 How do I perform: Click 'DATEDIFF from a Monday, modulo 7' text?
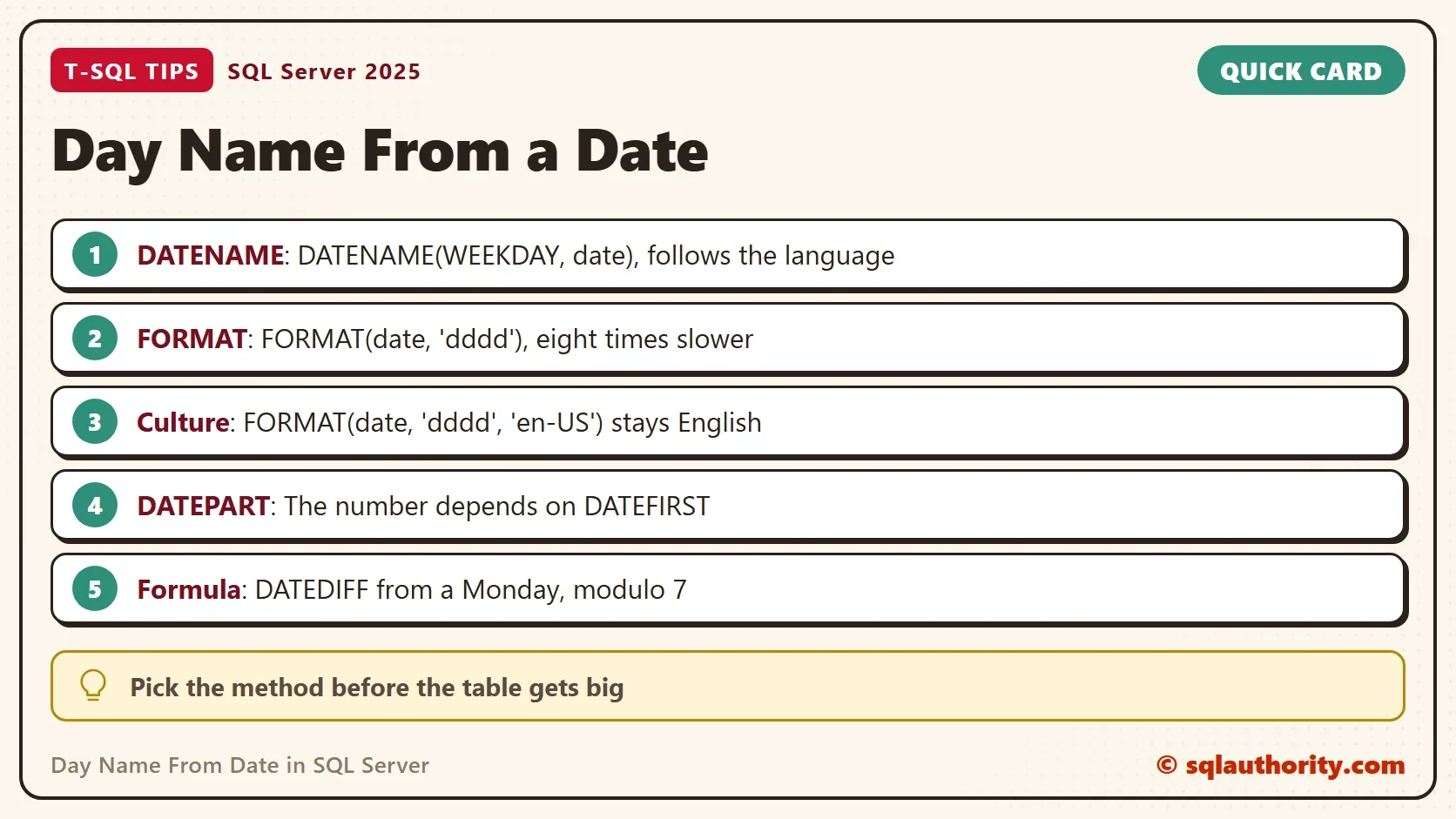471,590
